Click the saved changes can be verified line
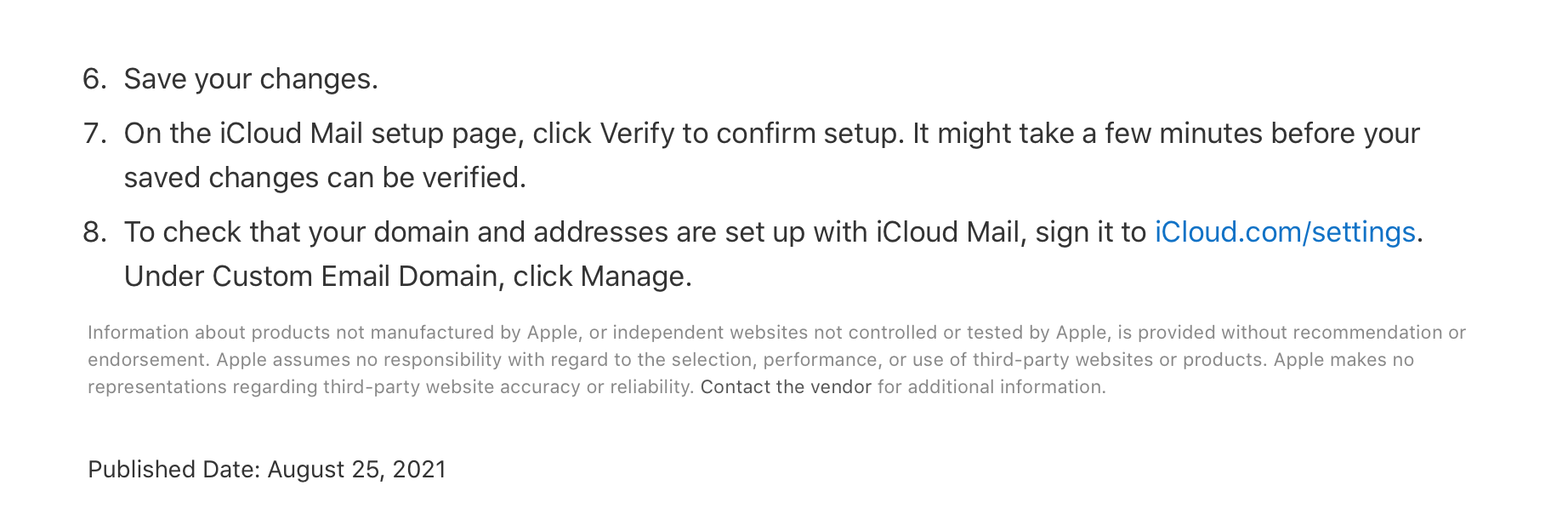 coord(325,178)
